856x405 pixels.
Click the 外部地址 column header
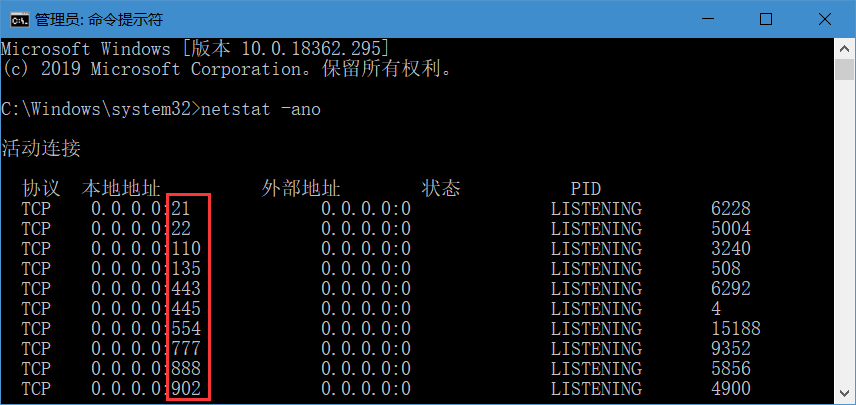[x=300, y=189]
